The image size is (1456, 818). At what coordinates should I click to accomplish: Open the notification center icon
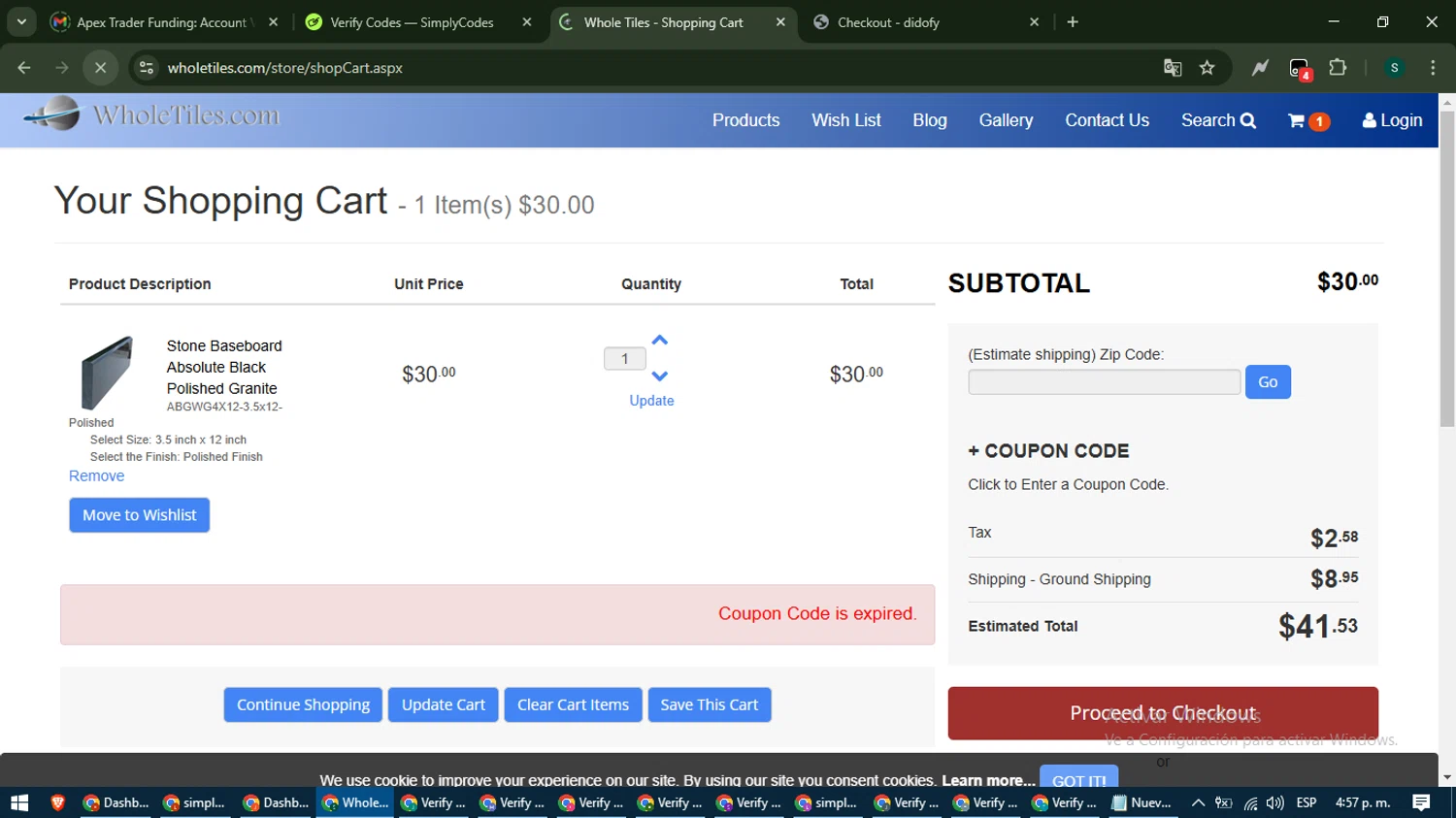pyautogui.click(x=1421, y=802)
